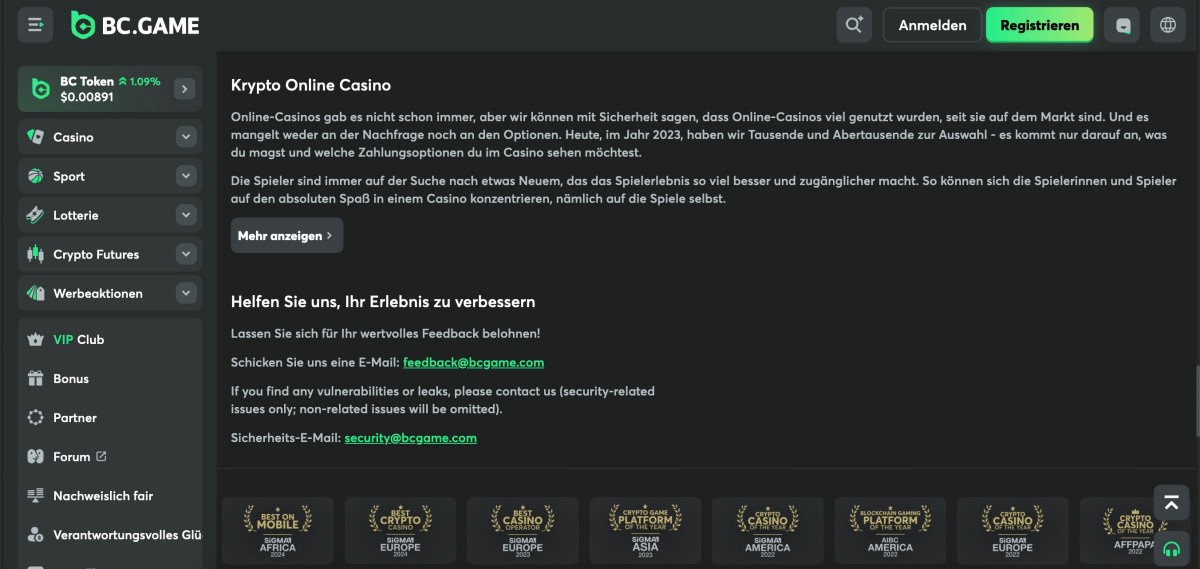This screenshot has height=569, width=1200.
Task: Collapse sidebar with hamburger menu icon
Action: point(36,25)
